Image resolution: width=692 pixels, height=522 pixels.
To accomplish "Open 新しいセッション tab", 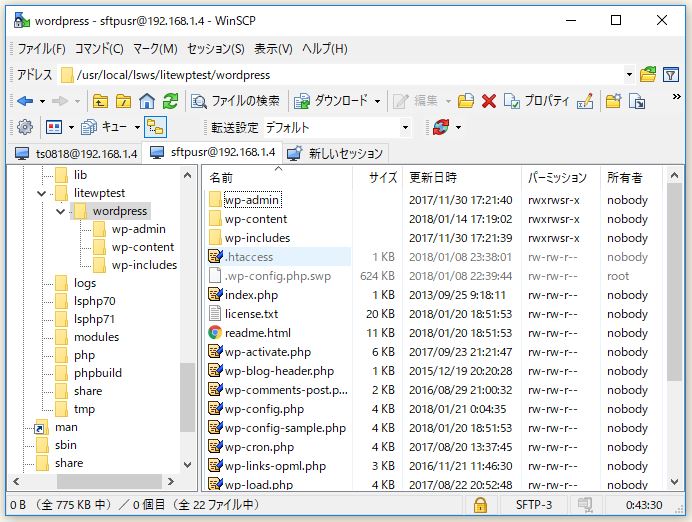I will (335, 153).
